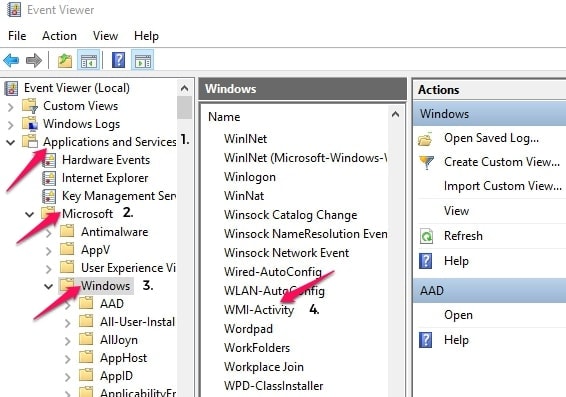
Task: Collapse the Windows folder node
Action: pos(48,287)
